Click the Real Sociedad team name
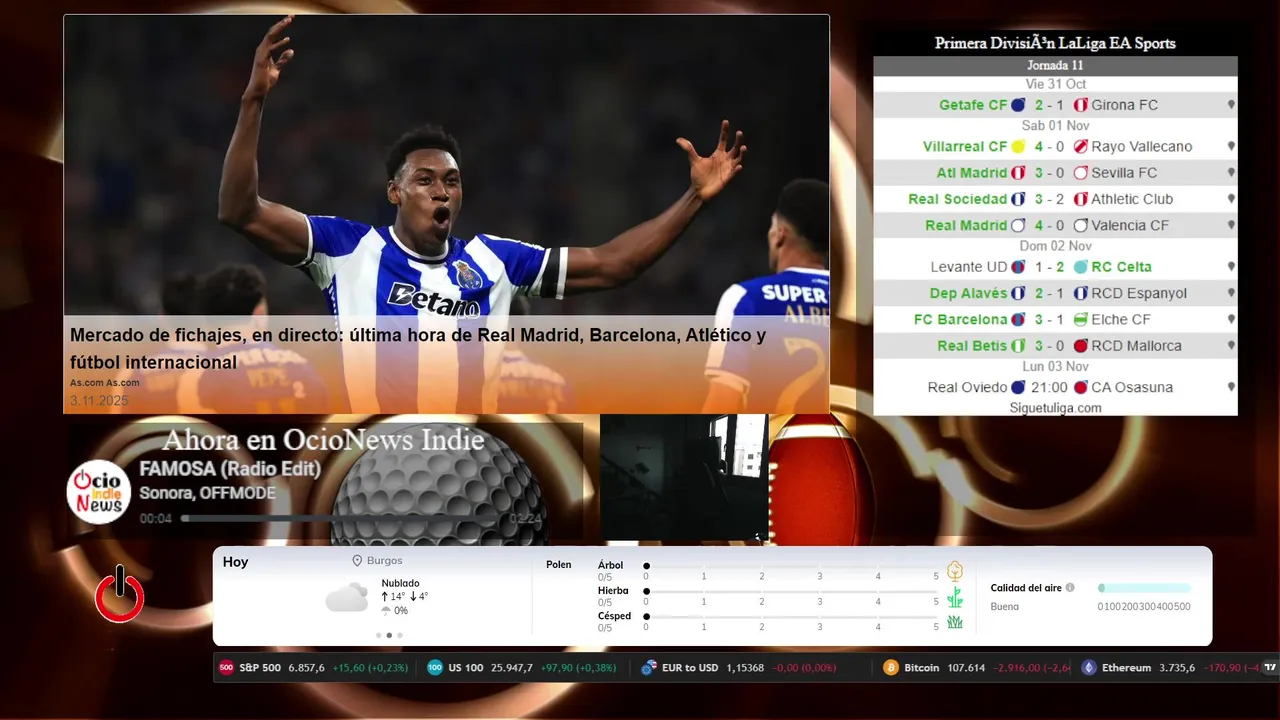 pos(957,199)
